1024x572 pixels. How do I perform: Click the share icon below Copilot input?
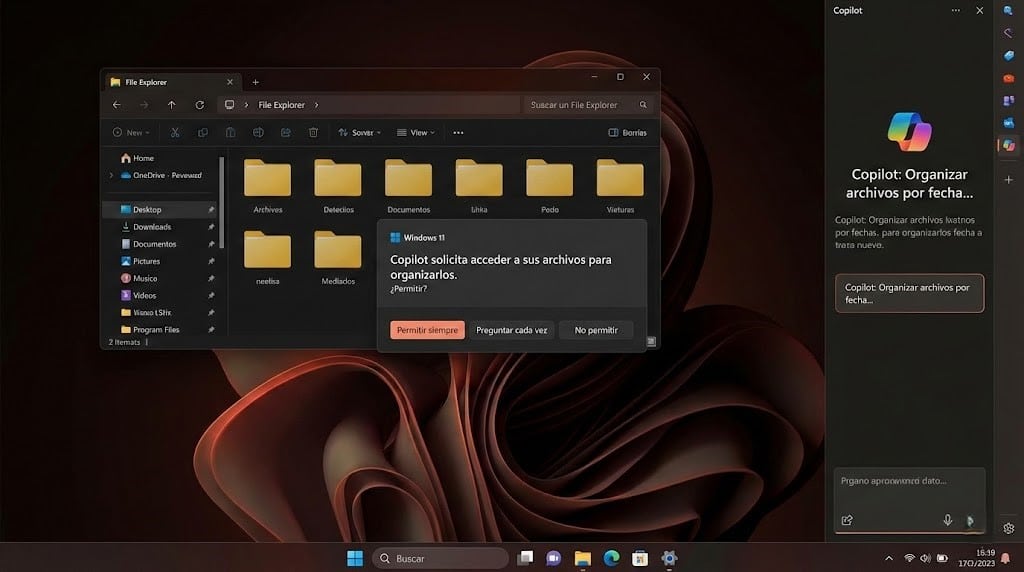[847, 520]
